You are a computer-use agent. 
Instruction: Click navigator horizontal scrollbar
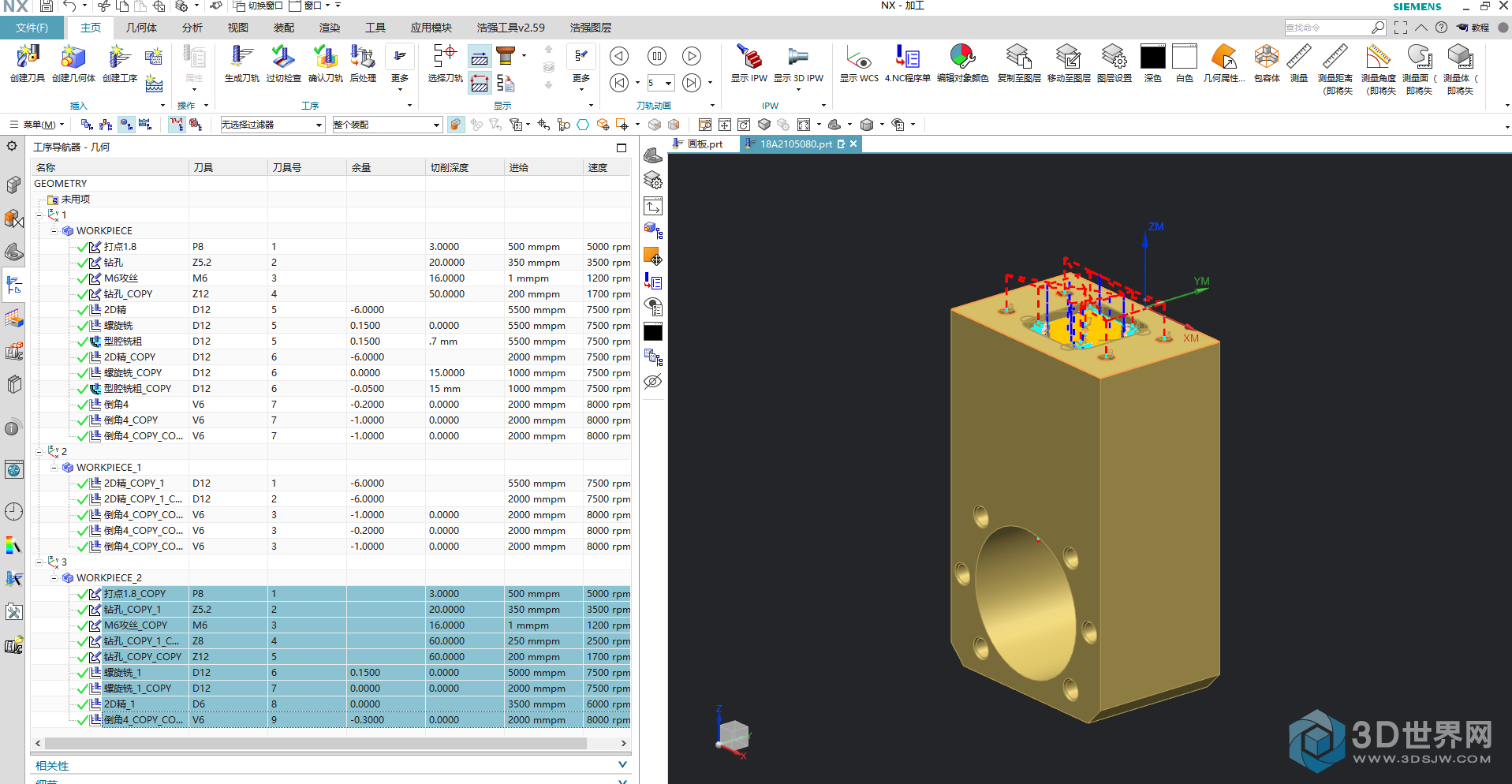[x=315, y=743]
